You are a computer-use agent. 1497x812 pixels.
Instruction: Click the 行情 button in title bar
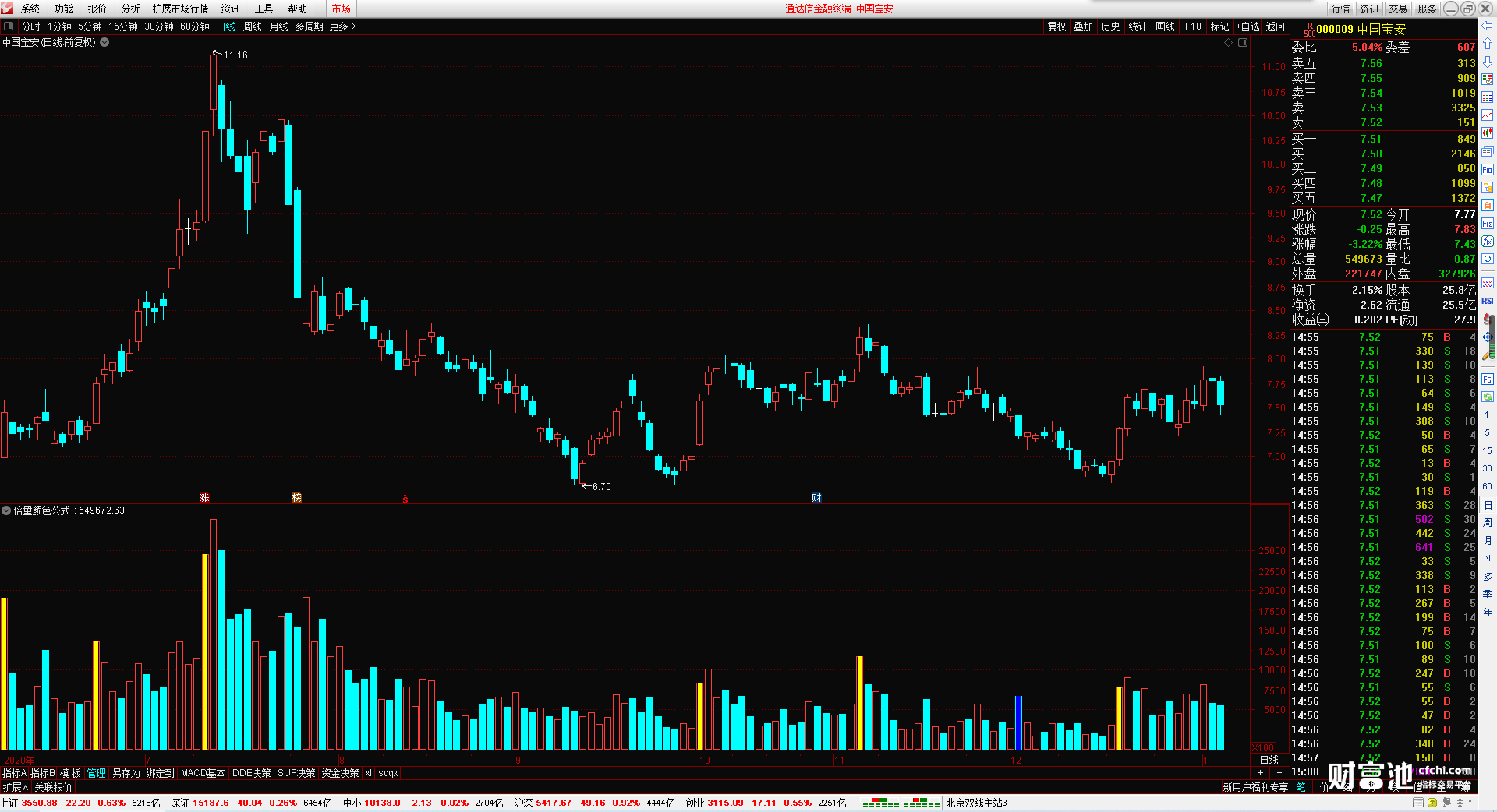tap(1341, 9)
